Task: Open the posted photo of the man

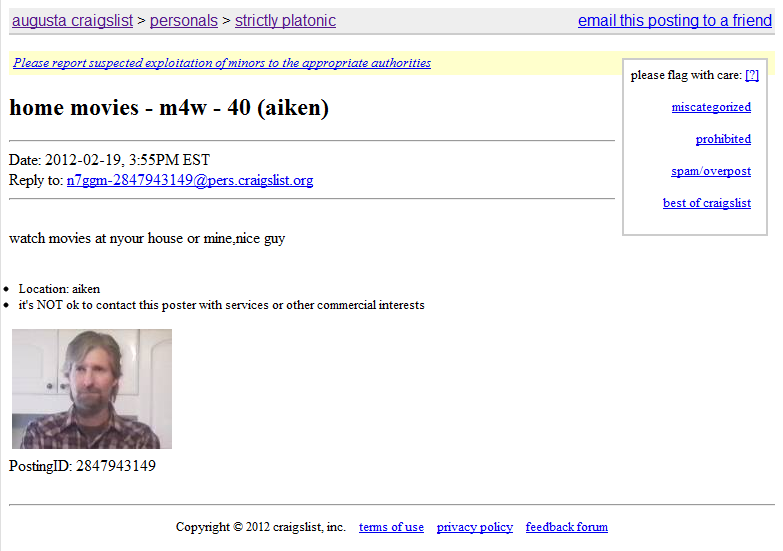Action: click(92, 389)
